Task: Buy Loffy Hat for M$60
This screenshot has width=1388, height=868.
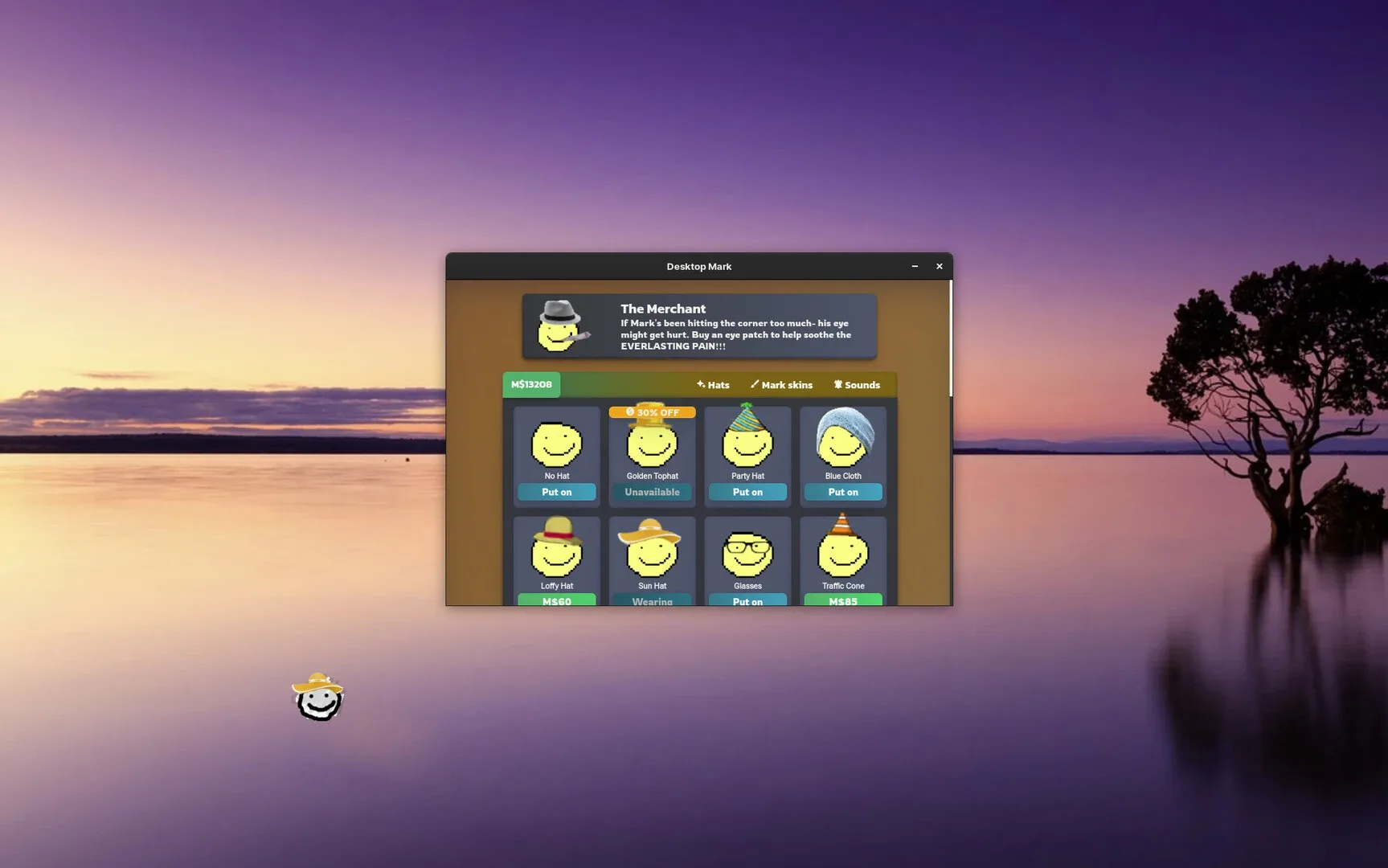Action: point(556,600)
